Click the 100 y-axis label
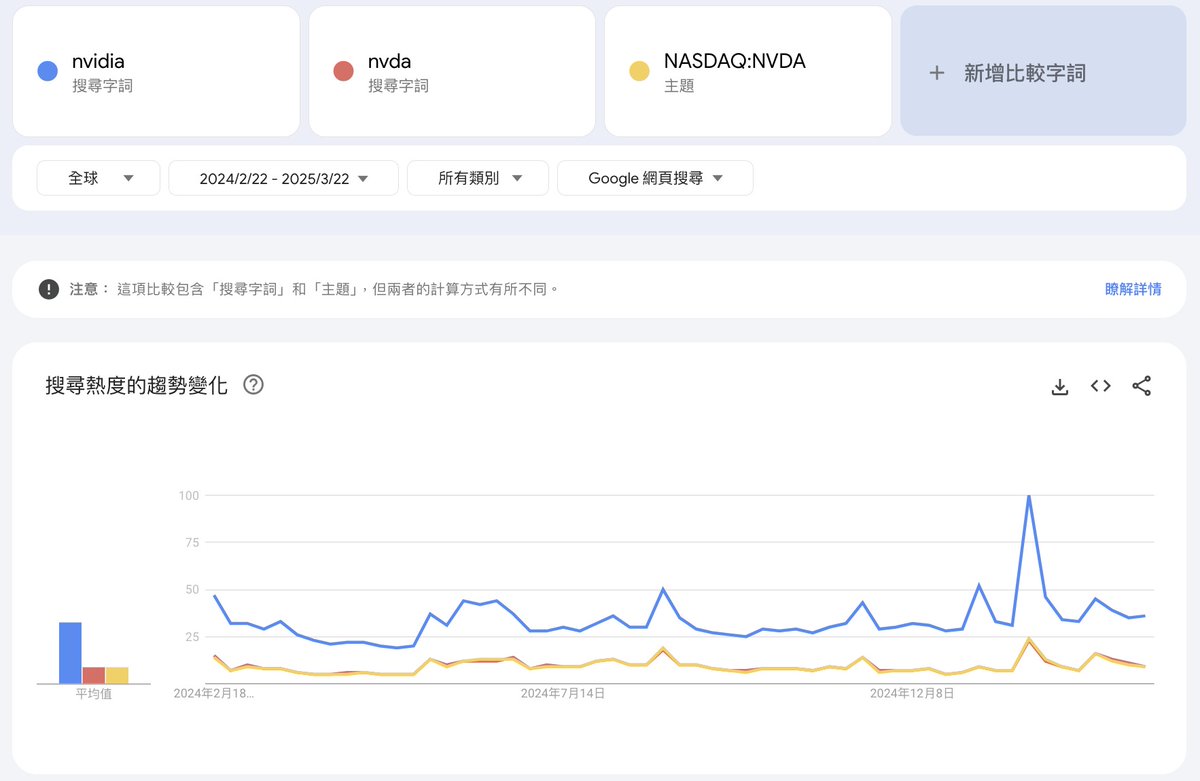Screen dimensions: 1200x781 tap(189, 496)
